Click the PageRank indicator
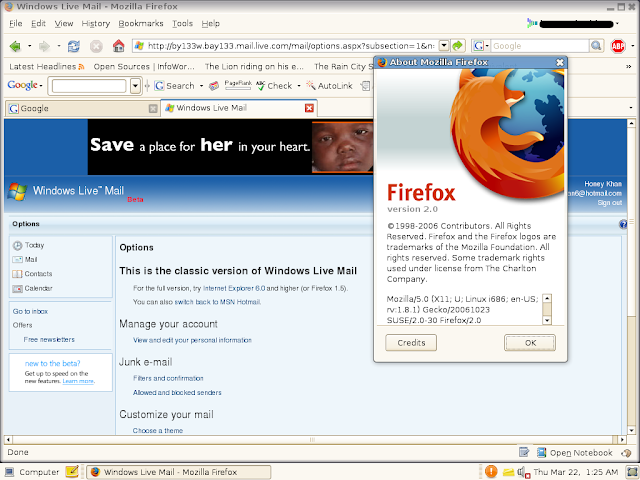Image resolution: width=640 pixels, height=480 pixels. tap(238, 85)
